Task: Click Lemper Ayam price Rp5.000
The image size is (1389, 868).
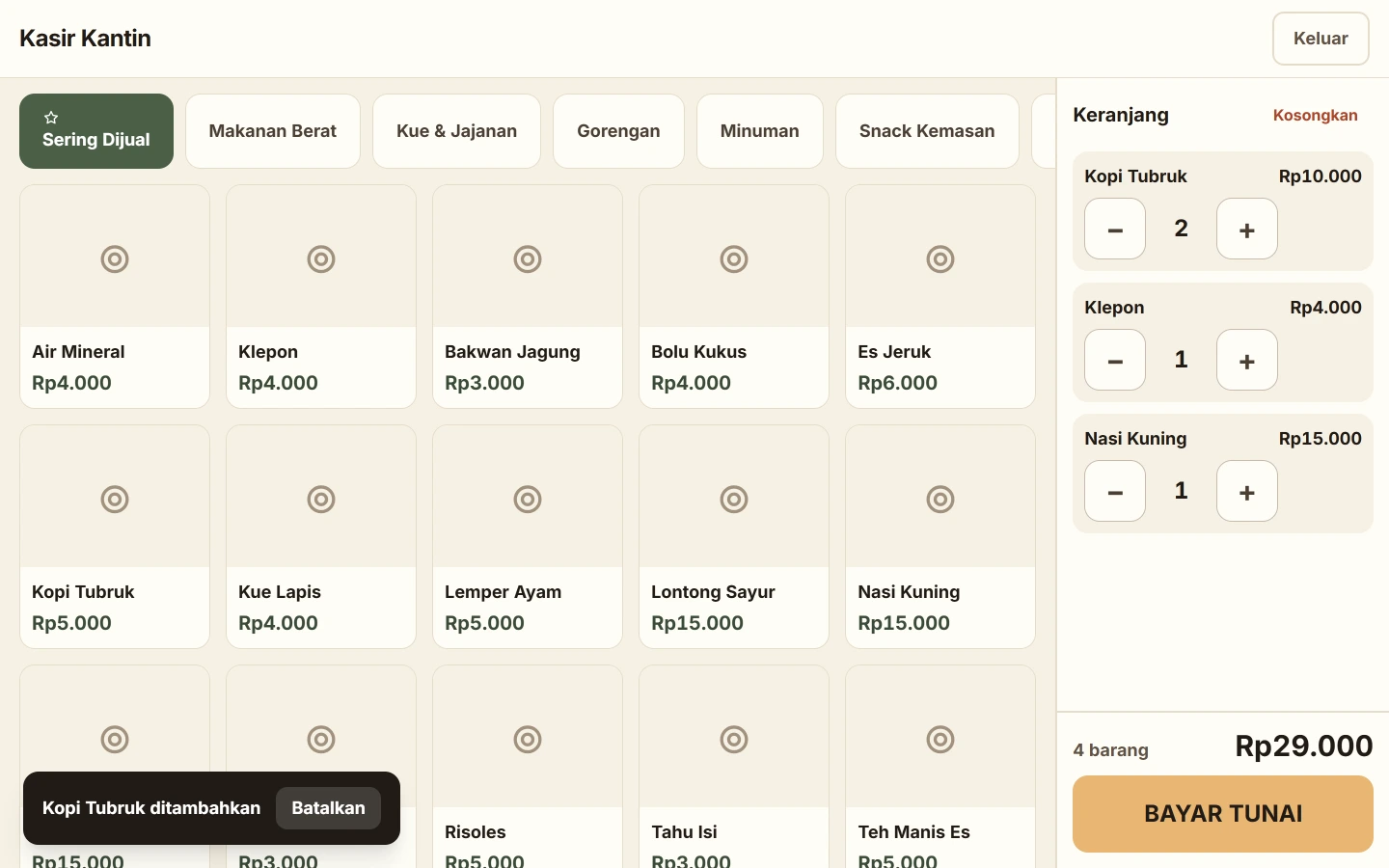Action: coord(484,623)
